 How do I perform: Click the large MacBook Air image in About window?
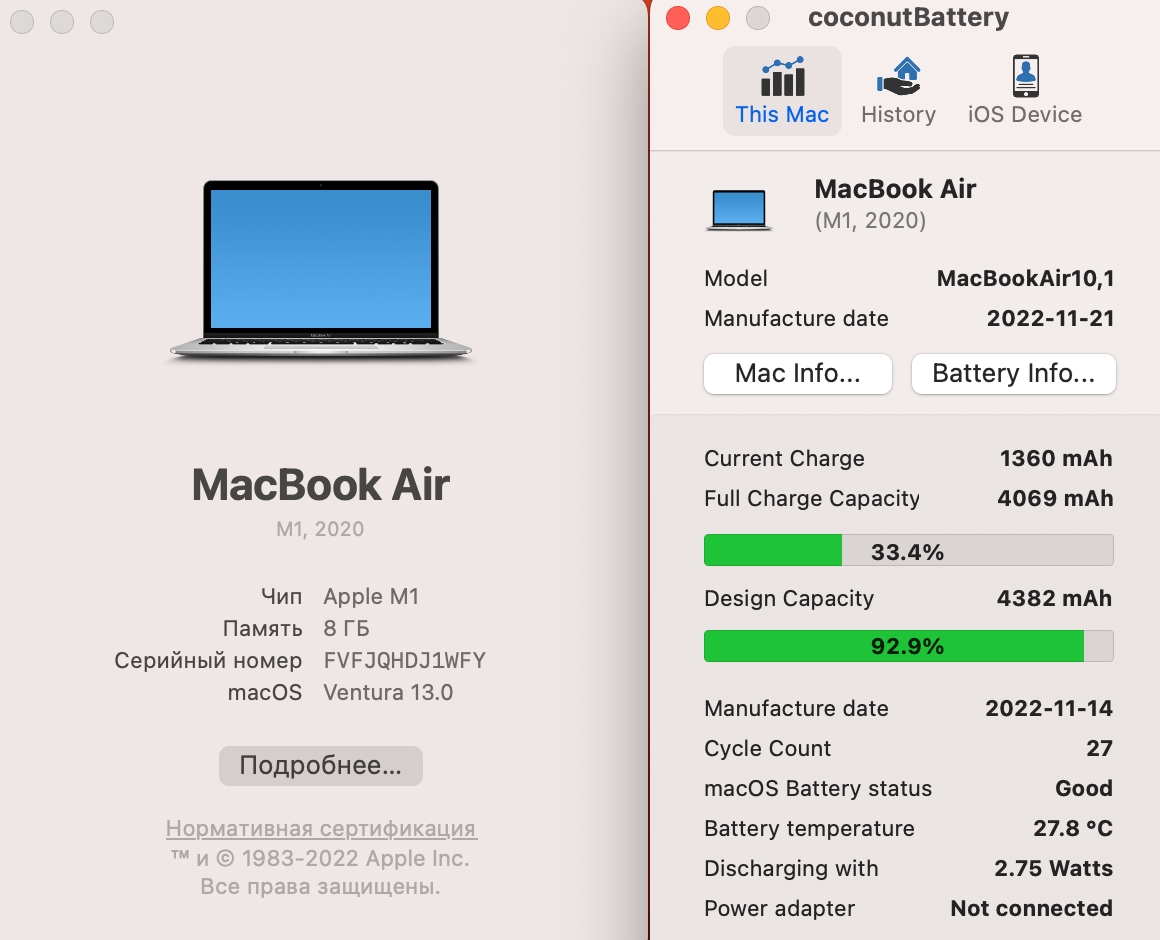[320, 271]
